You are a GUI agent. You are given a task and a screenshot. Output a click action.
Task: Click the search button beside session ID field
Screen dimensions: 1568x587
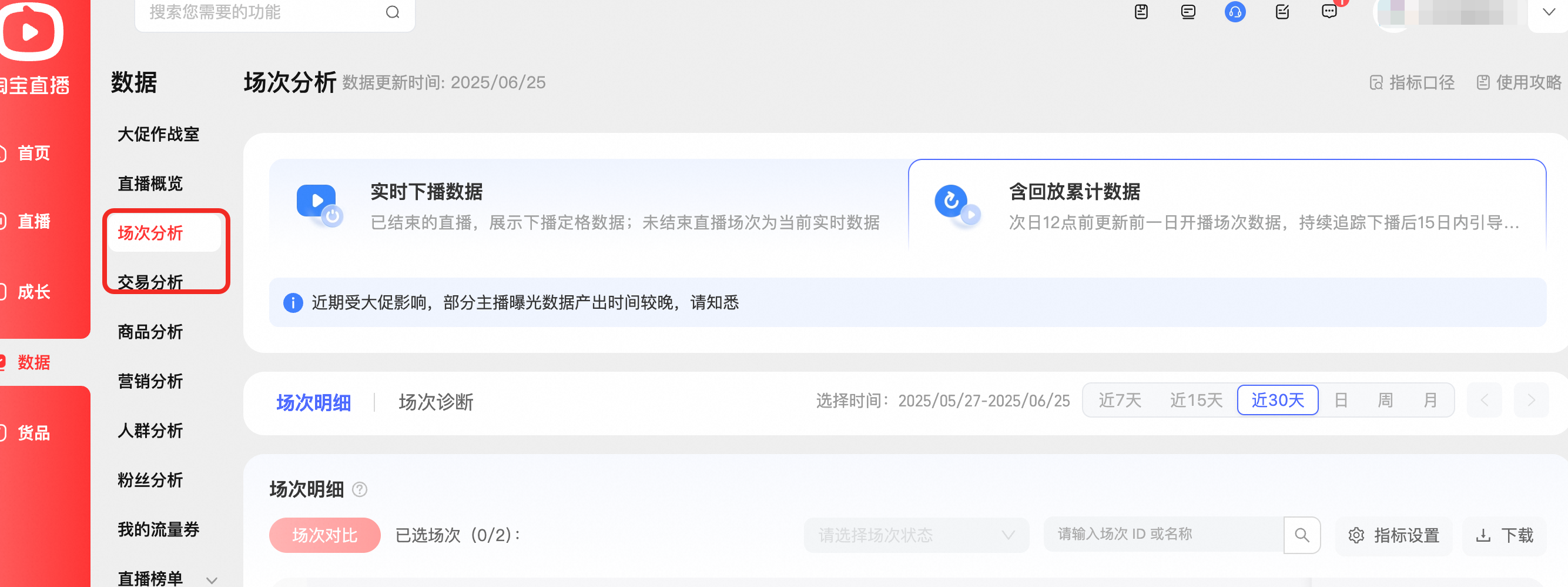pos(1302,535)
